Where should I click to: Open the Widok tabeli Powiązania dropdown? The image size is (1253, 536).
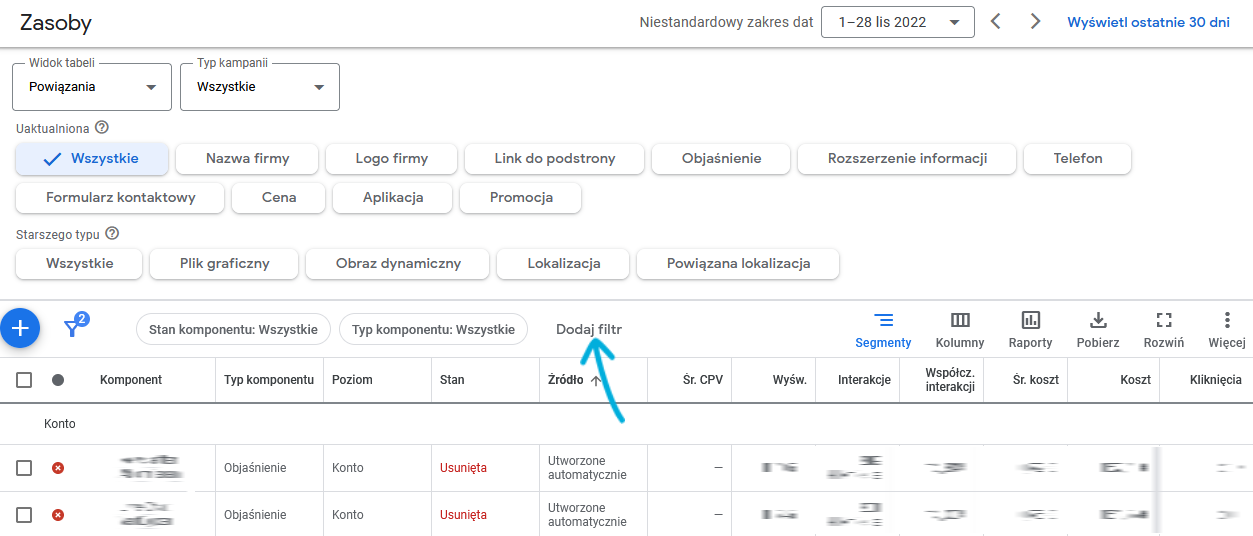(92, 87)
